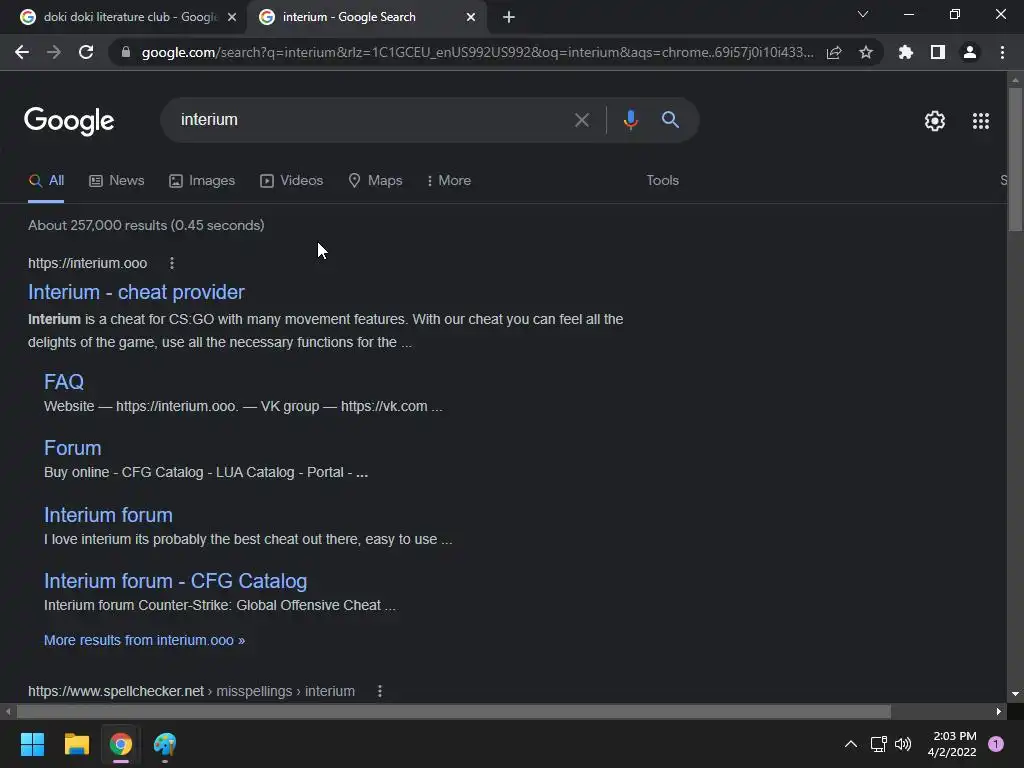
Task: Click the https://interium.ooo URL text
Action: pyautogui.click(x=88, y=263)
